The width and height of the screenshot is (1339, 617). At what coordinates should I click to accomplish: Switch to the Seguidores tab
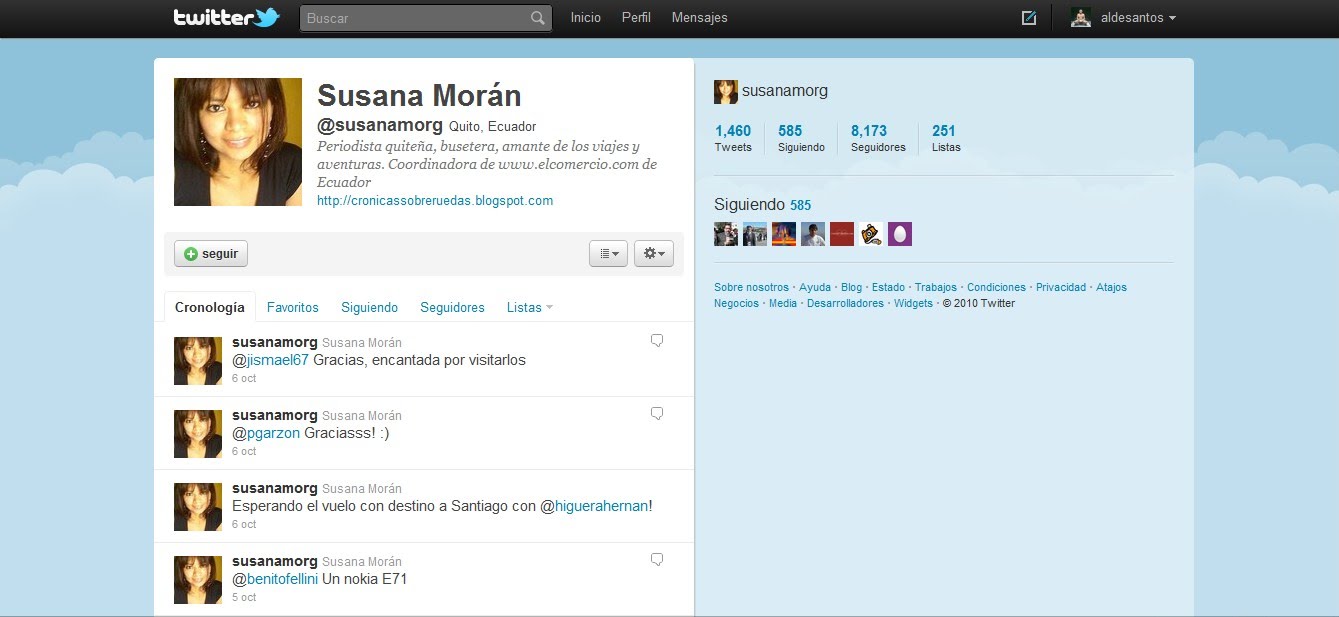[x=452, y=308]
